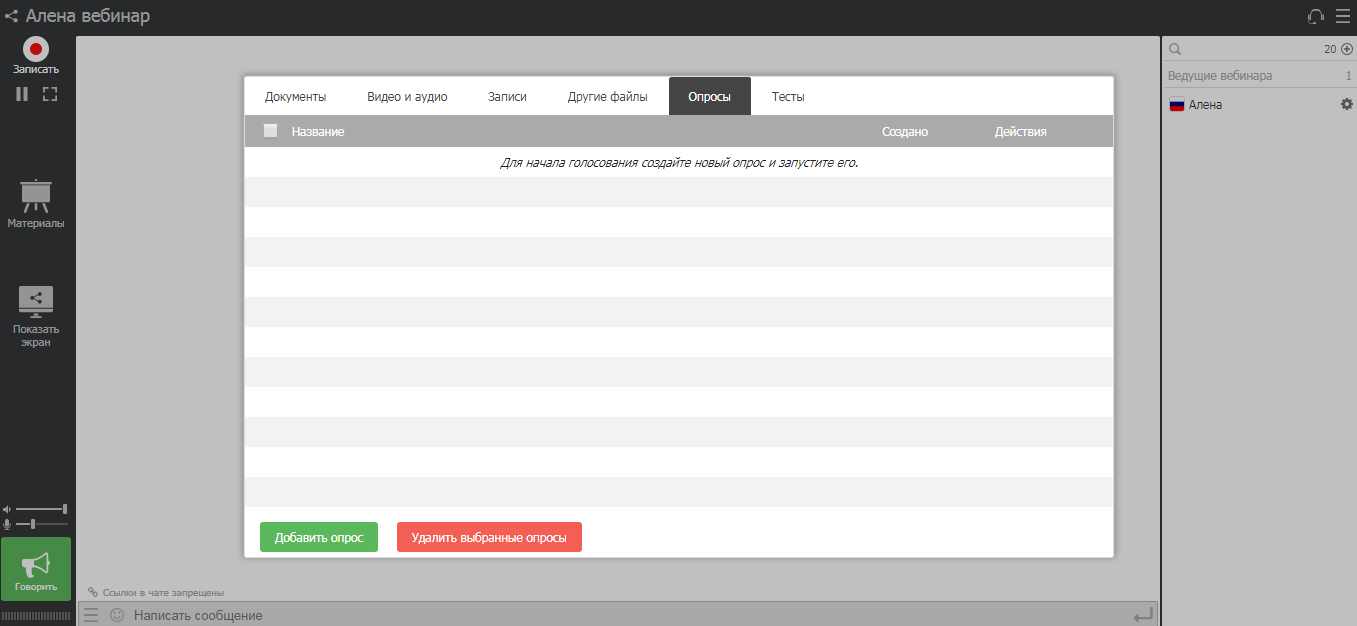Switch to the Записи tab
Viewport: 1357px width, 626px height.
pyautogui.click(x=507, y=96)
